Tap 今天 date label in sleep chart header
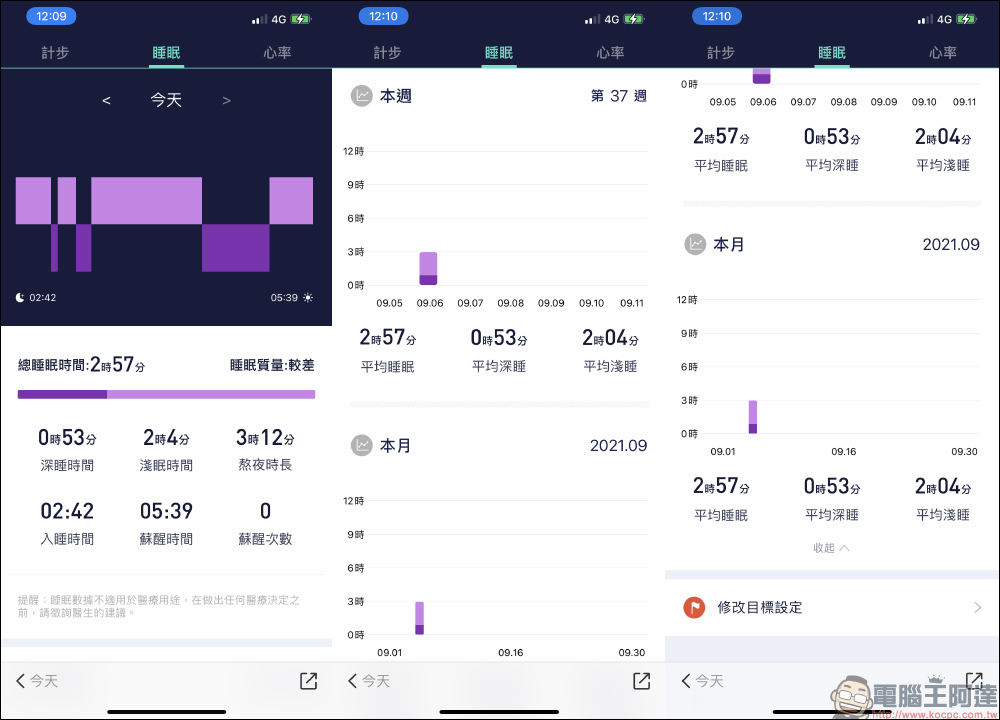The width and height of the screenshot is (1000, 720). [166, 100]
